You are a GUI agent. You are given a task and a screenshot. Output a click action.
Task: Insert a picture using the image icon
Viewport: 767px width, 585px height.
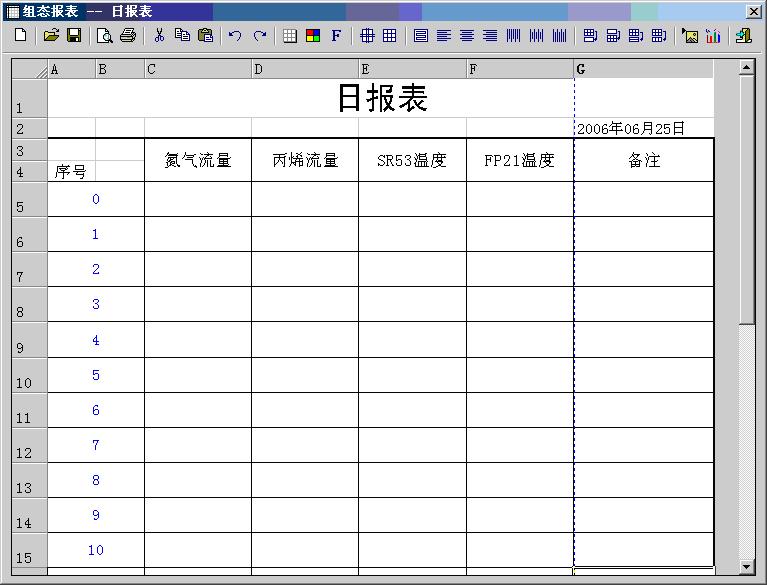coord(690,35)
